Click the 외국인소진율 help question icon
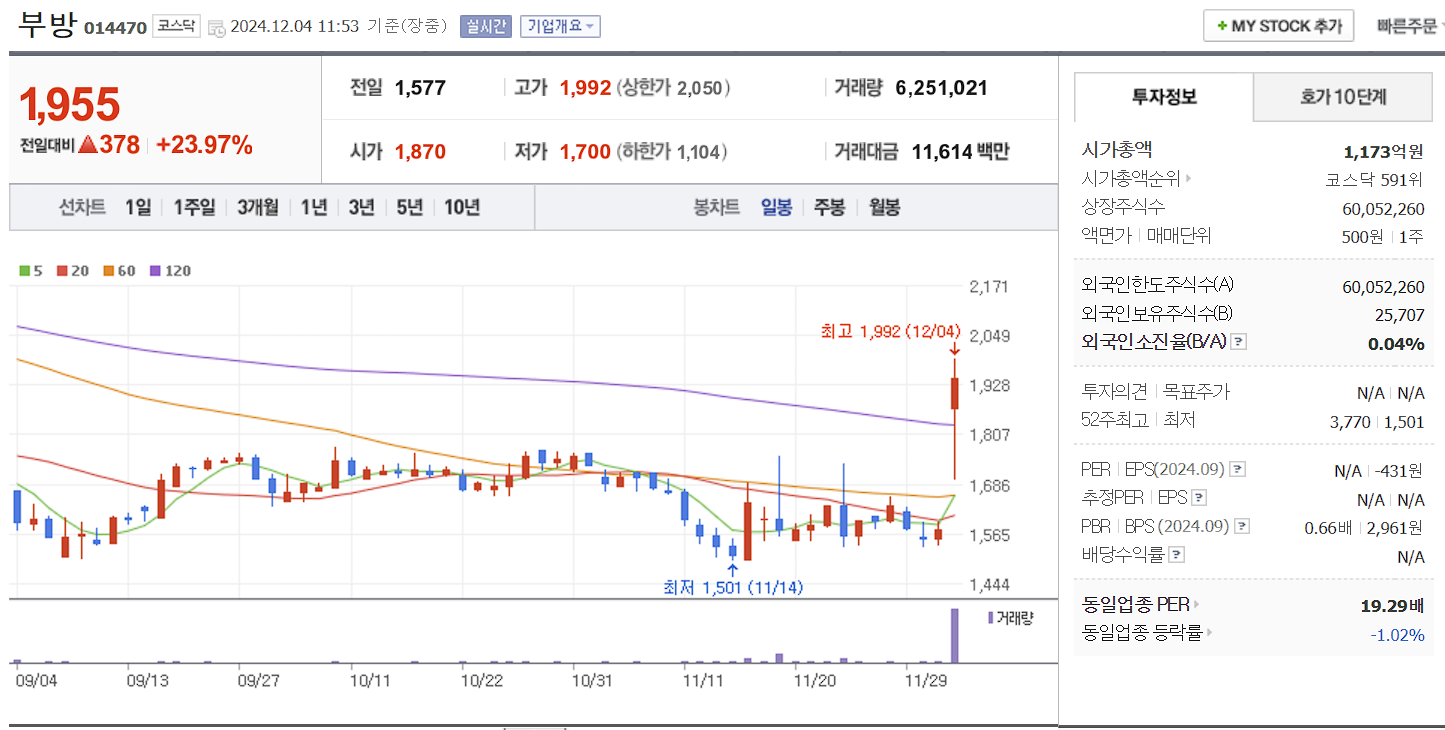The height and width of the screenshot is (730, 1445). (x=1238, y=342)
